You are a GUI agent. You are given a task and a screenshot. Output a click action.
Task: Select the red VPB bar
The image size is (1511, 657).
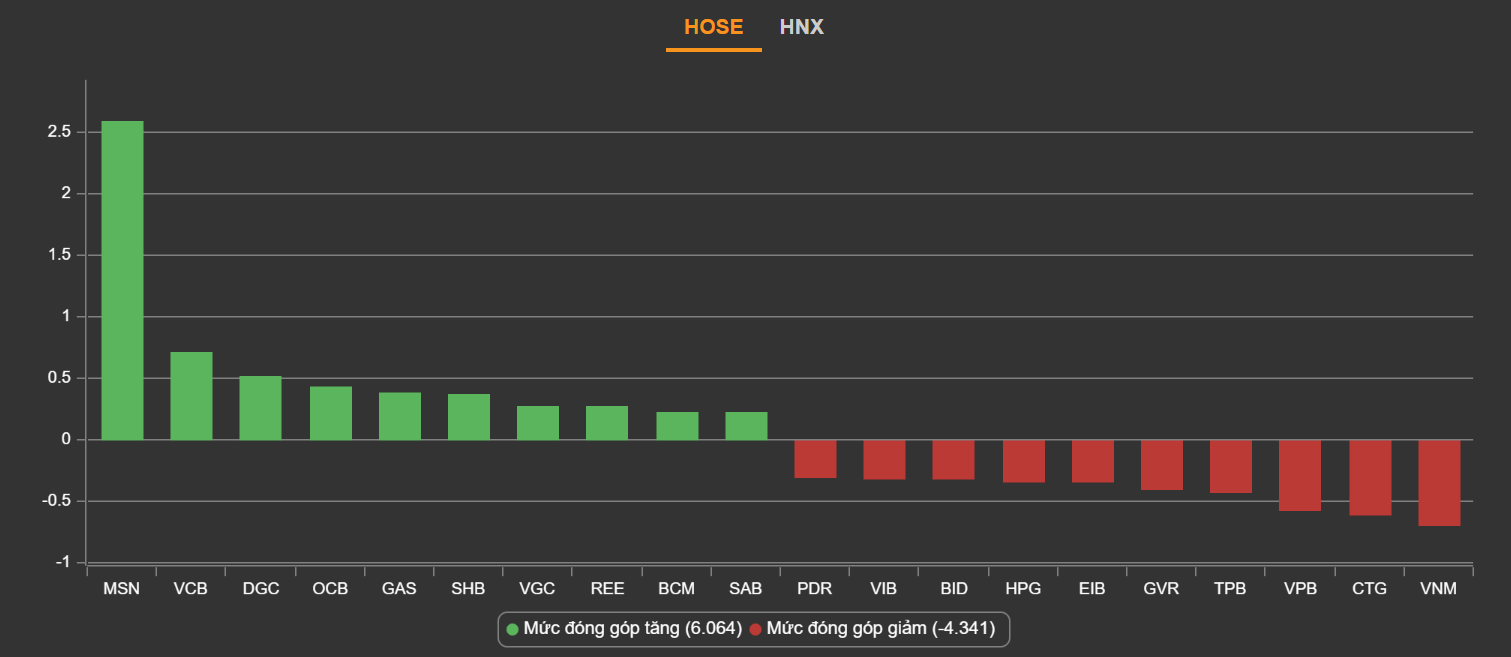click(1299, 475)
